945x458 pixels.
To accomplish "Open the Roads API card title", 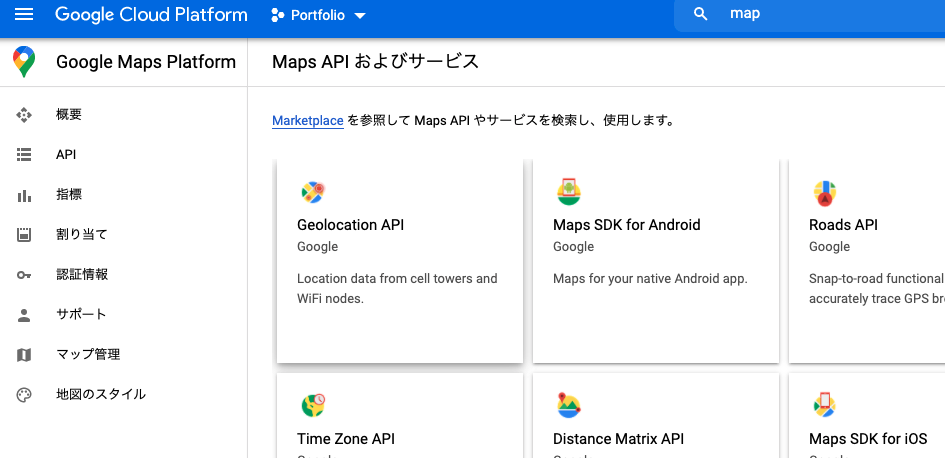I will pos(843,225).
